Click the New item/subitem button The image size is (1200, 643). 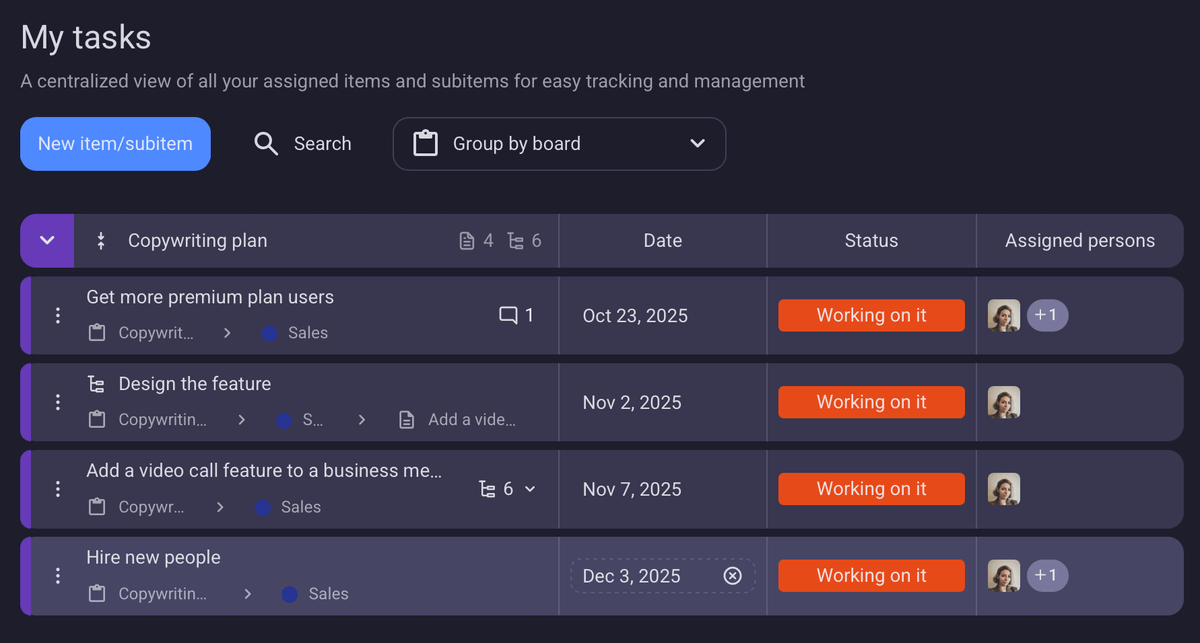click(x=115, y=143)
